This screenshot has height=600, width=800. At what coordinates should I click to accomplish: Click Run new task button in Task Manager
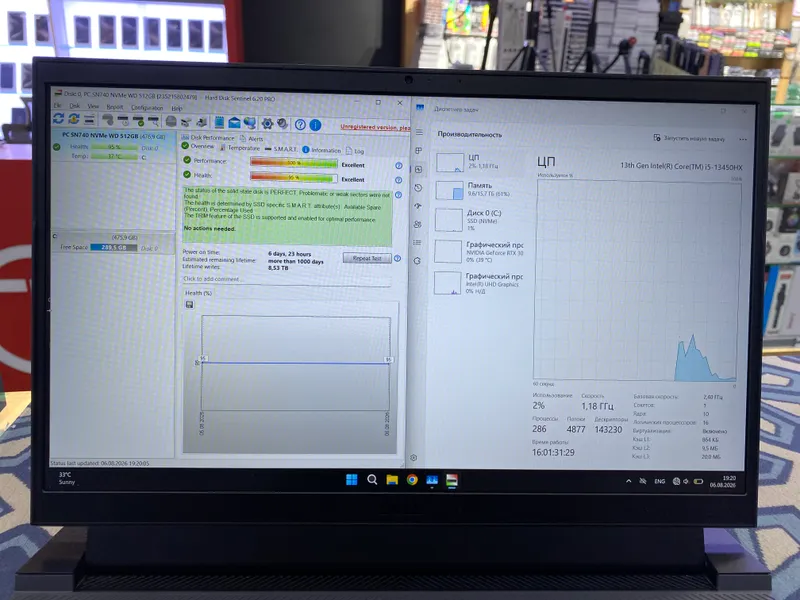point(689,138)
